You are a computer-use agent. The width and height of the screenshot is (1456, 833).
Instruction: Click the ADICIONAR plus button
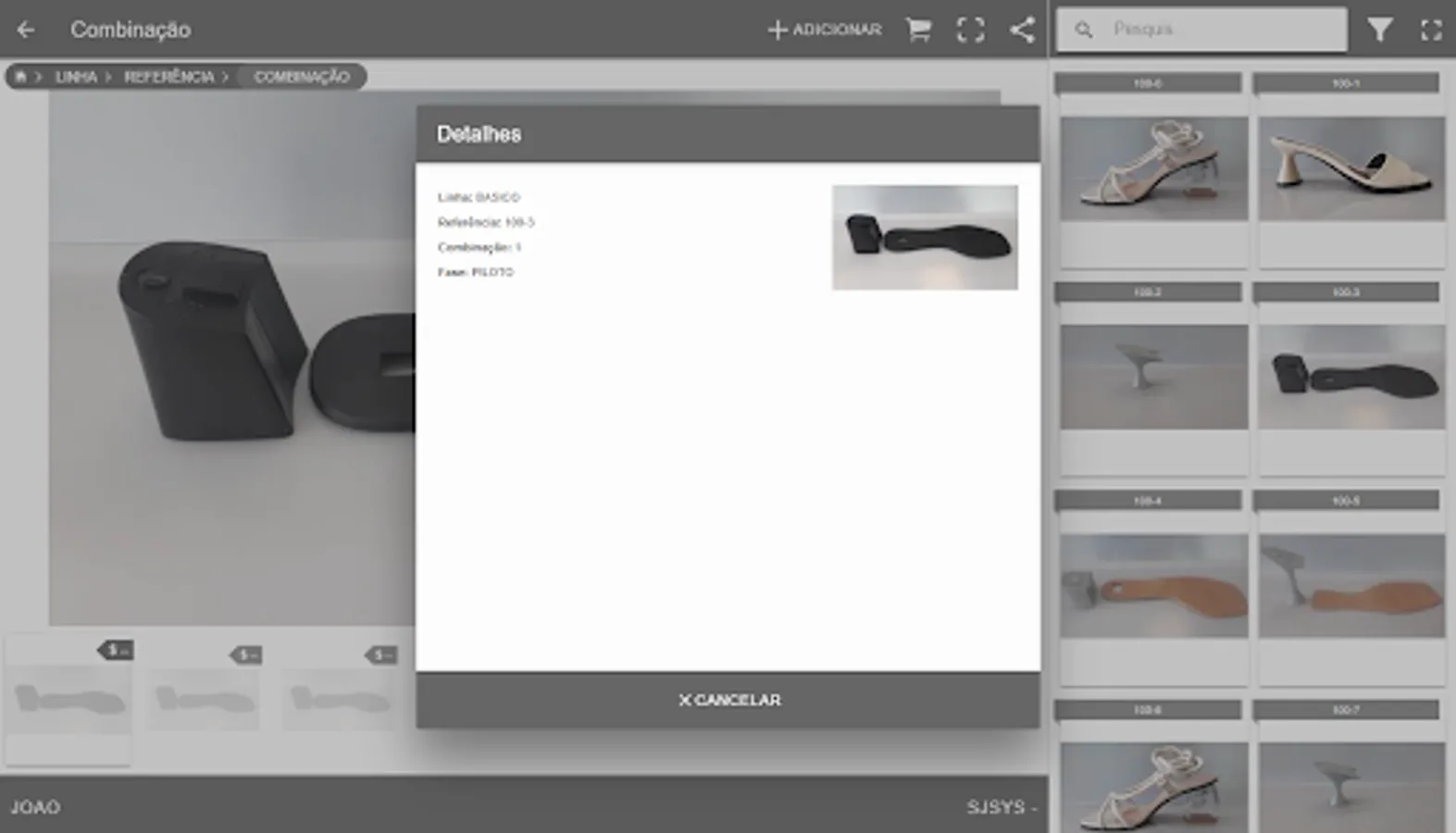(824, 30)
